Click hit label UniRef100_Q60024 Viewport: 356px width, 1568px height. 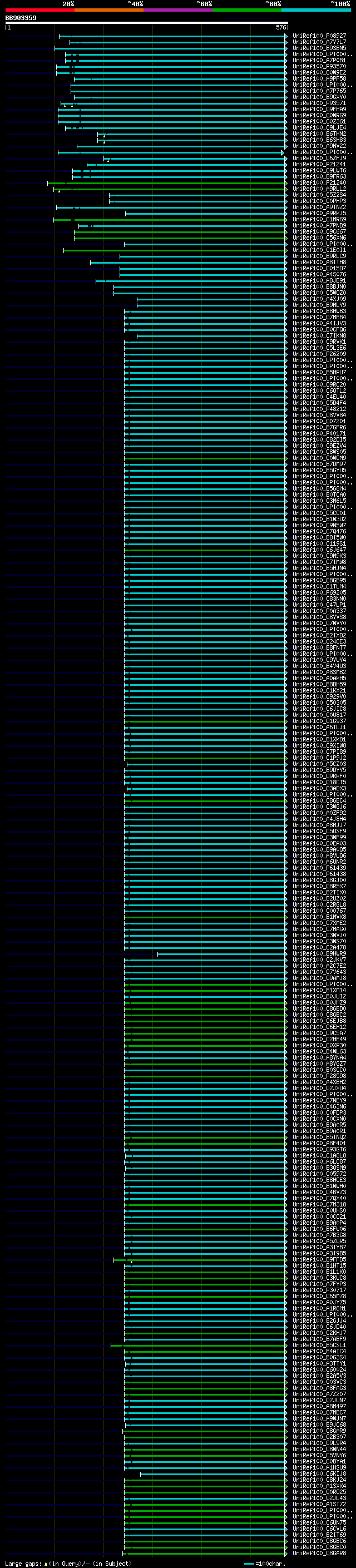coord(319,1369)
